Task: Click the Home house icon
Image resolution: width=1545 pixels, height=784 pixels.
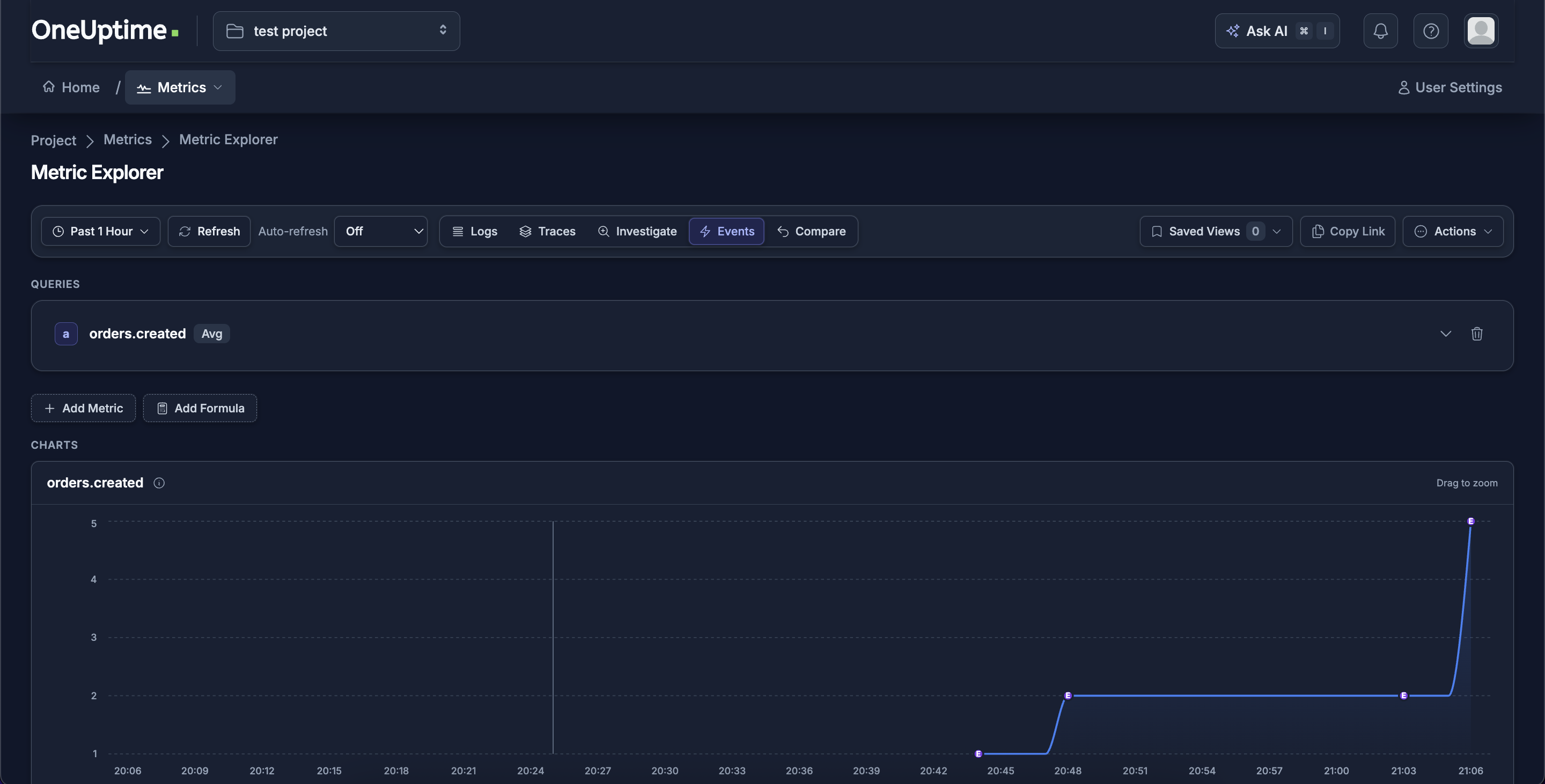Action: (49, 87)
